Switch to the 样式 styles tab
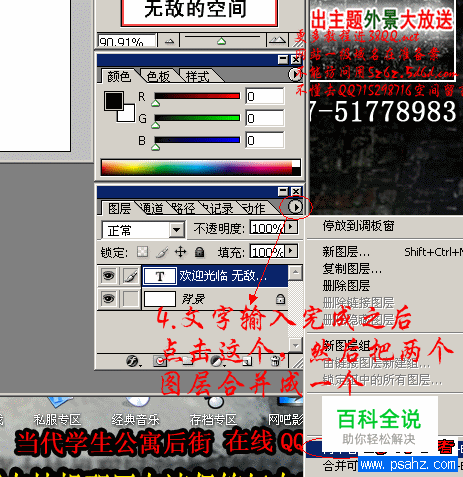Viewport: 463px width, 477px height. (198, 77)
